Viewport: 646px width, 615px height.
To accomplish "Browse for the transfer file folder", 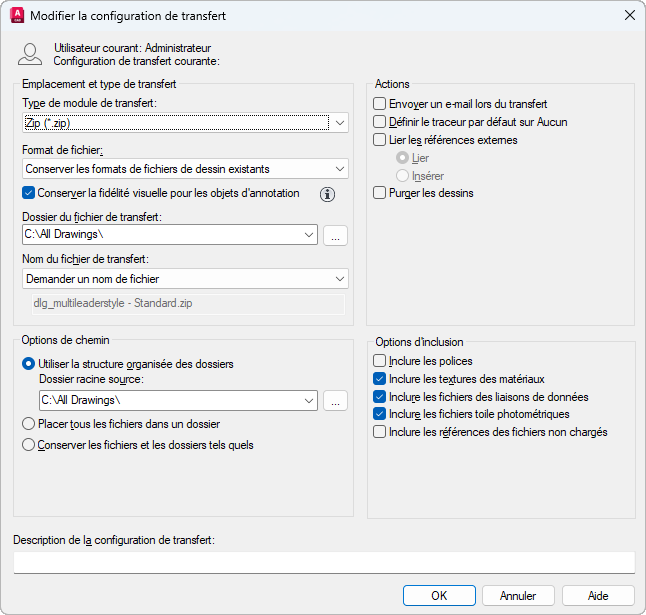I will point(335,235).
